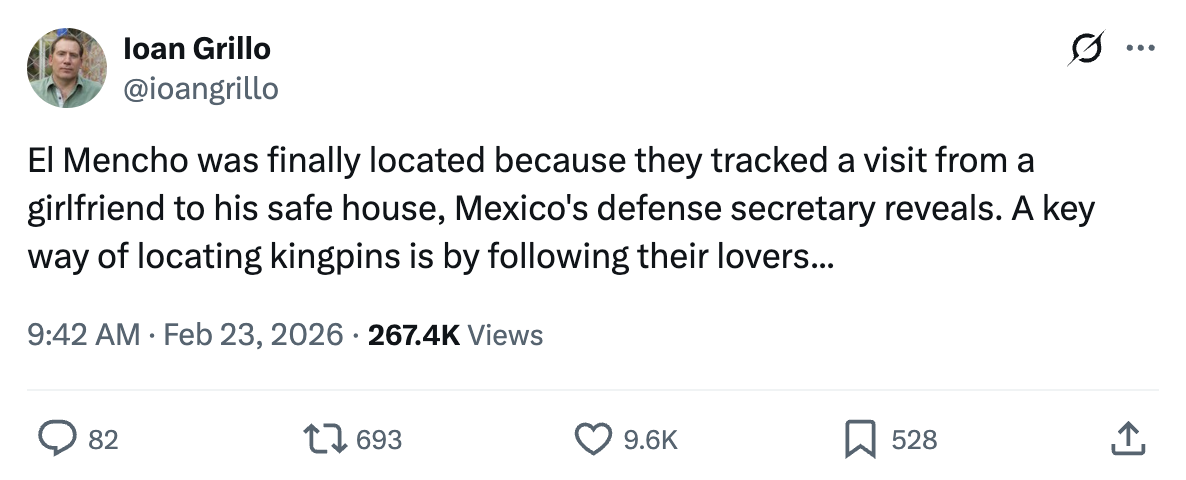This screenshot has height=480, width=1186.
Task: Click the 9.6K likes number
Action: 650,439
